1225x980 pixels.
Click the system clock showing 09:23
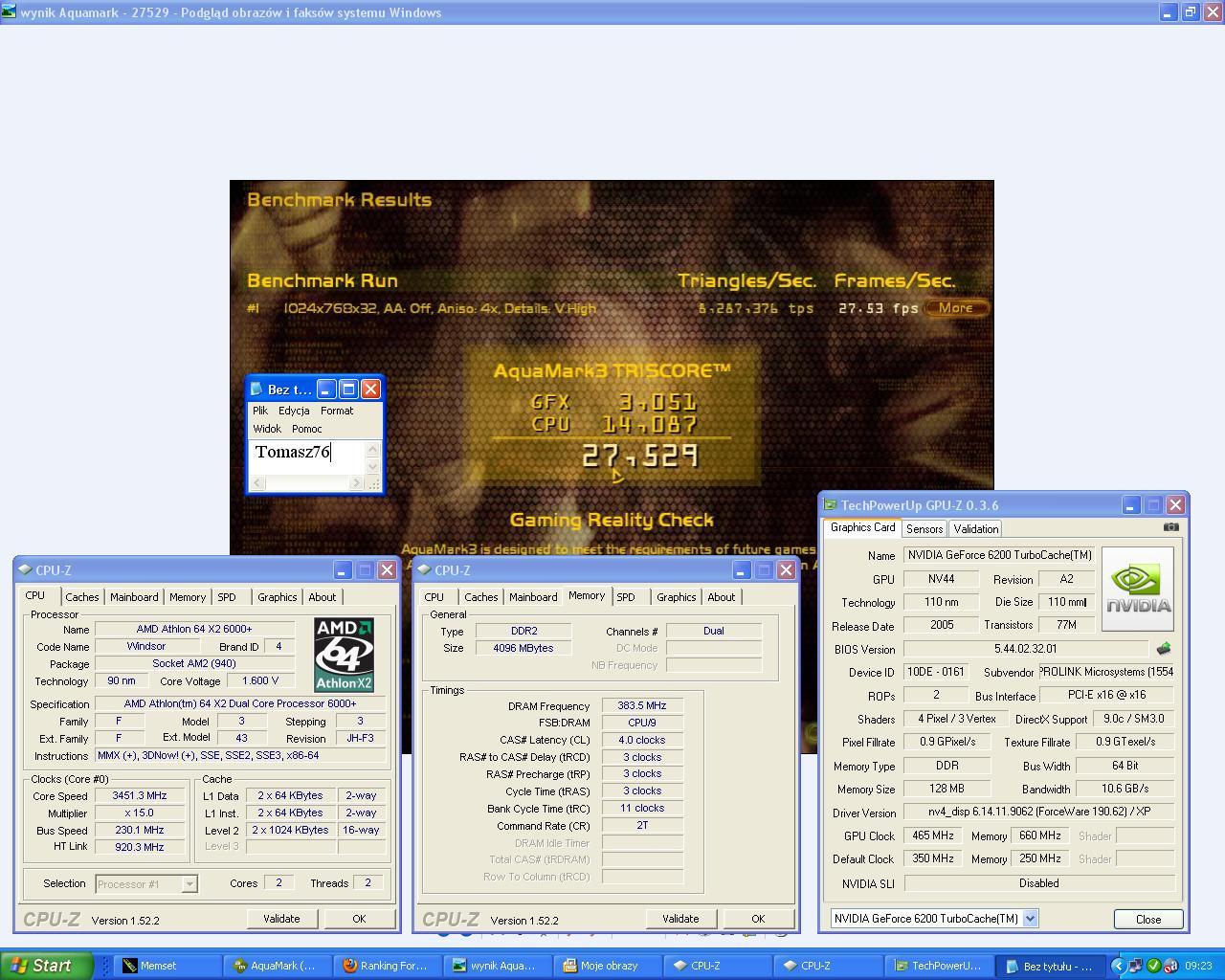[x=1198, y=966]
